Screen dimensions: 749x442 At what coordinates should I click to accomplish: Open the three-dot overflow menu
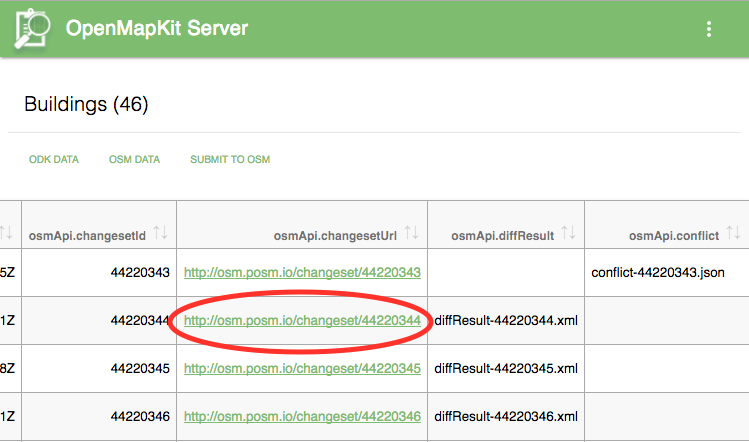tap(709, 29)
